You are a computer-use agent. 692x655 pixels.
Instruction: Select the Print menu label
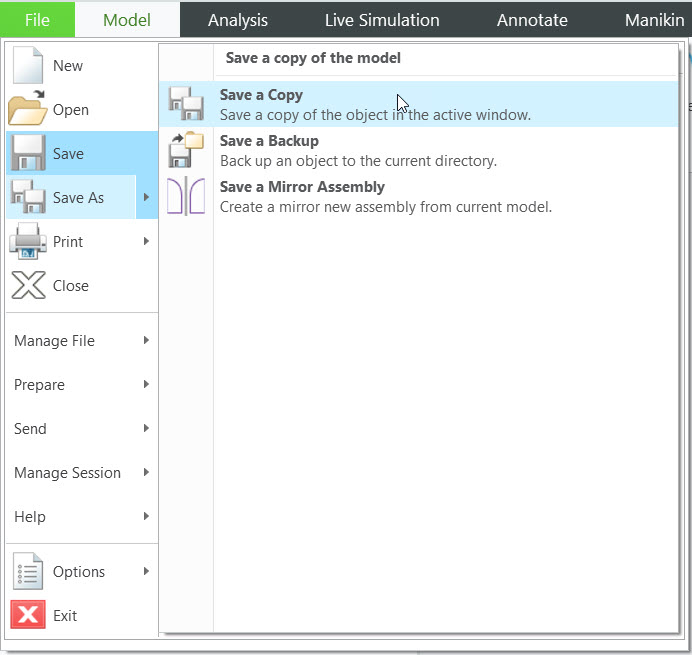68,241
